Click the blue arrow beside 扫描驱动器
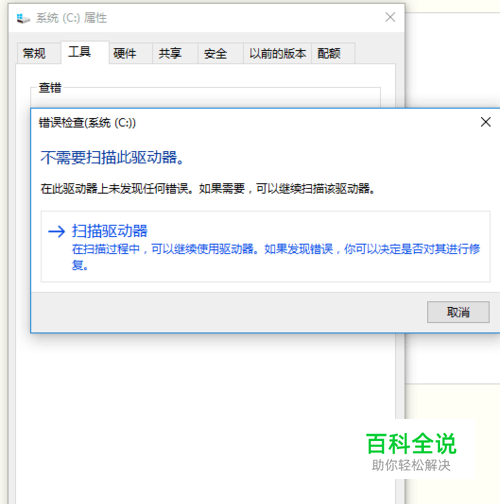This screenshot has height=504, width=500. tap(56, 231)
